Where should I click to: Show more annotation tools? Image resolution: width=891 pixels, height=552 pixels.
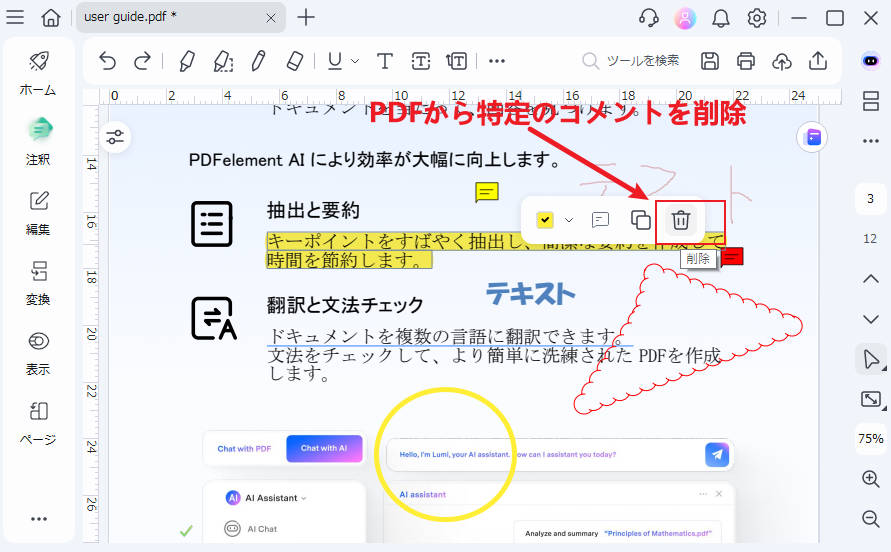pyautogui.click(x=497, y=61)
